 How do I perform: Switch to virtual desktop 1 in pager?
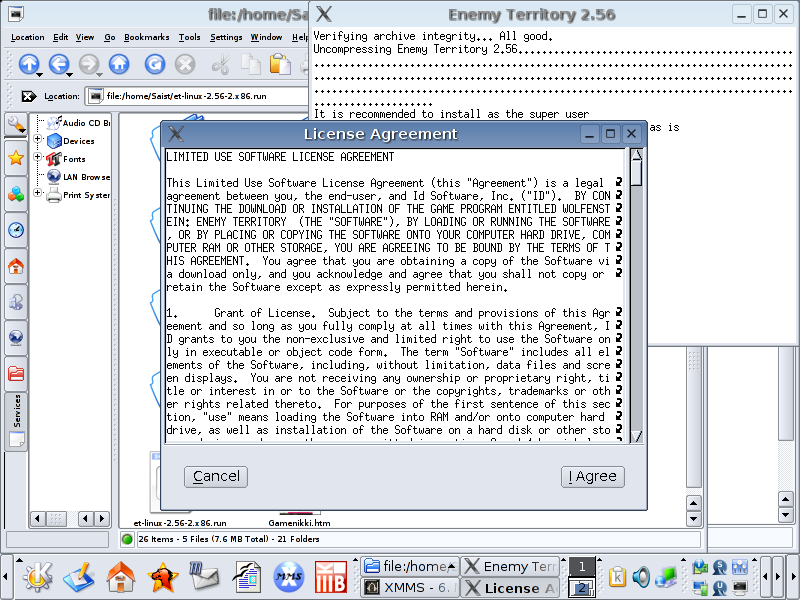tap(581, 567)
